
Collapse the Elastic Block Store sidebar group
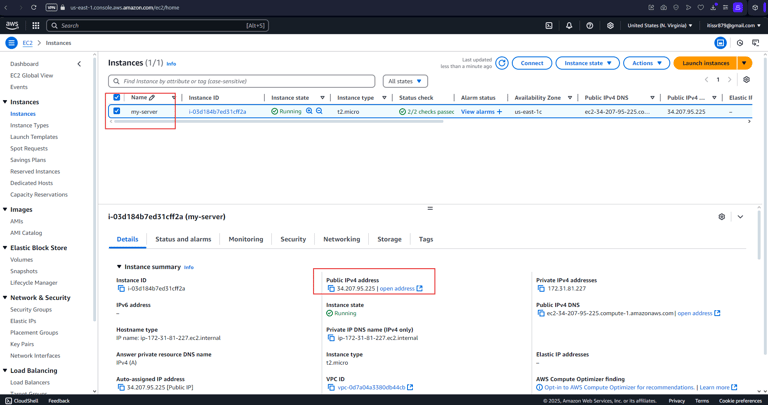5,248
